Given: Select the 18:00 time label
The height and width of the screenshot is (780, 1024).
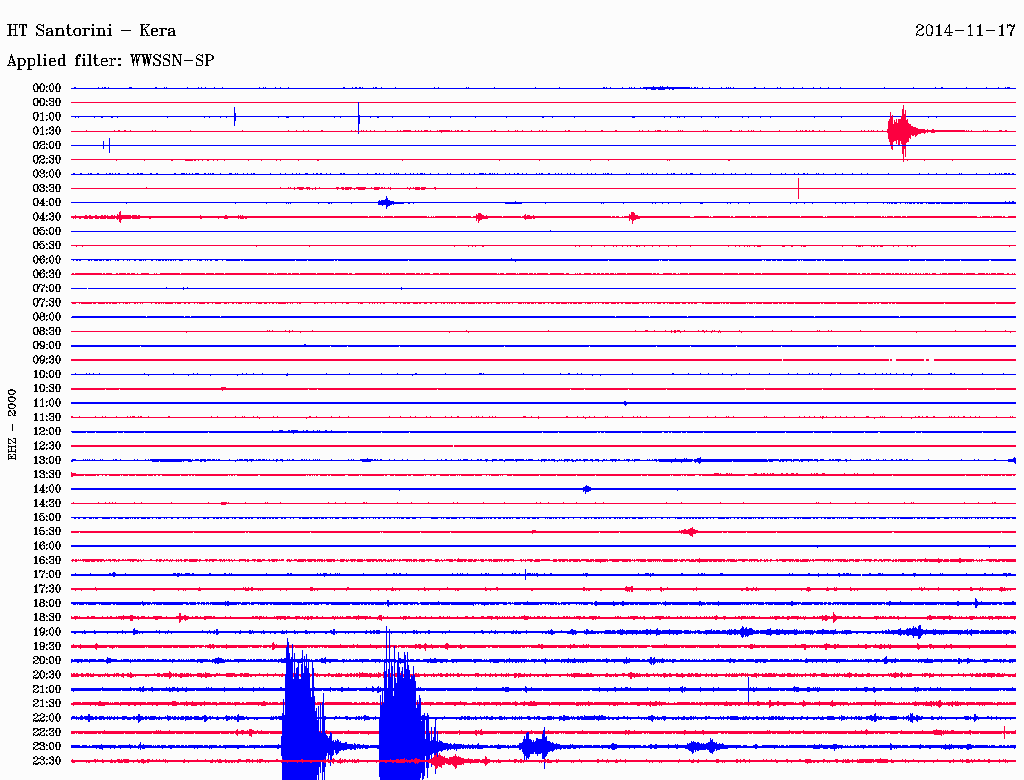Looking at the screenshot, I should click(47, 603).
